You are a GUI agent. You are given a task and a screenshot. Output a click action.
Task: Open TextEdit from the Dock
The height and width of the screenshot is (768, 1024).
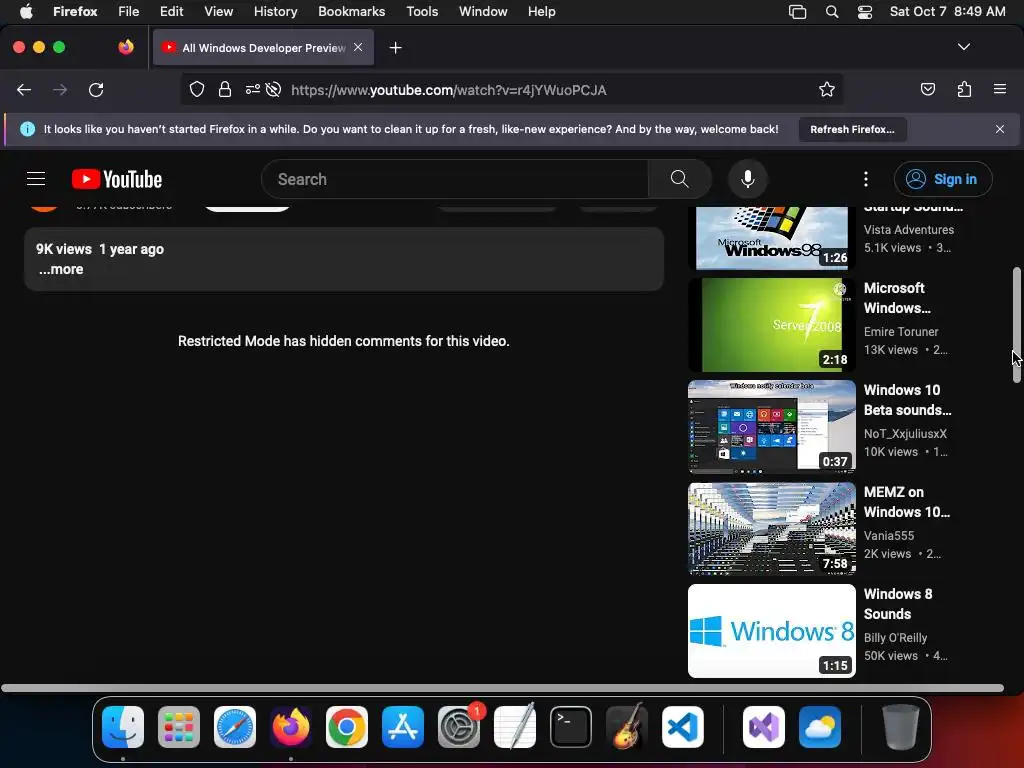515,727
